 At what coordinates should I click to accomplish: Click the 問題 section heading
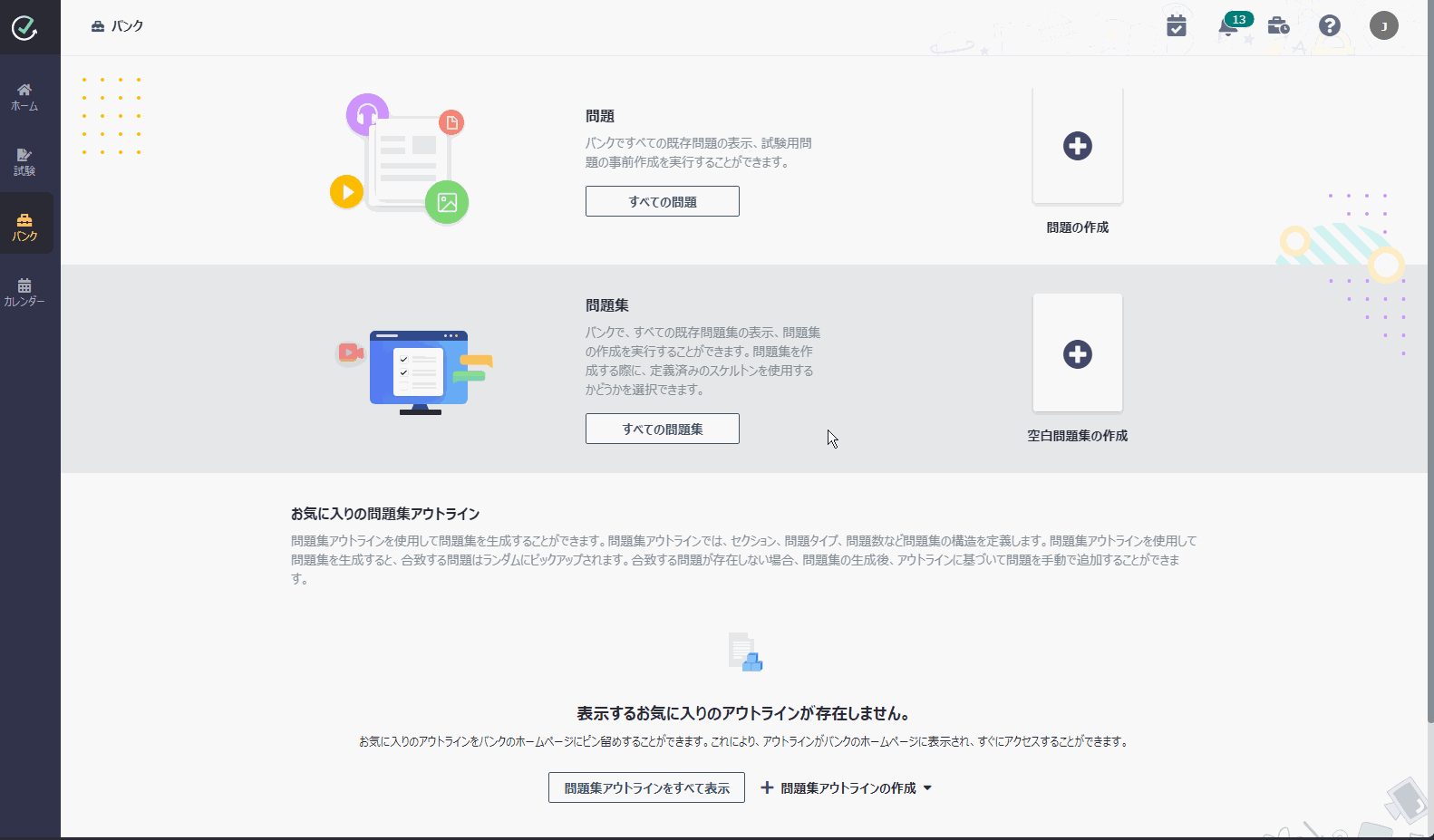pos(600,116)
